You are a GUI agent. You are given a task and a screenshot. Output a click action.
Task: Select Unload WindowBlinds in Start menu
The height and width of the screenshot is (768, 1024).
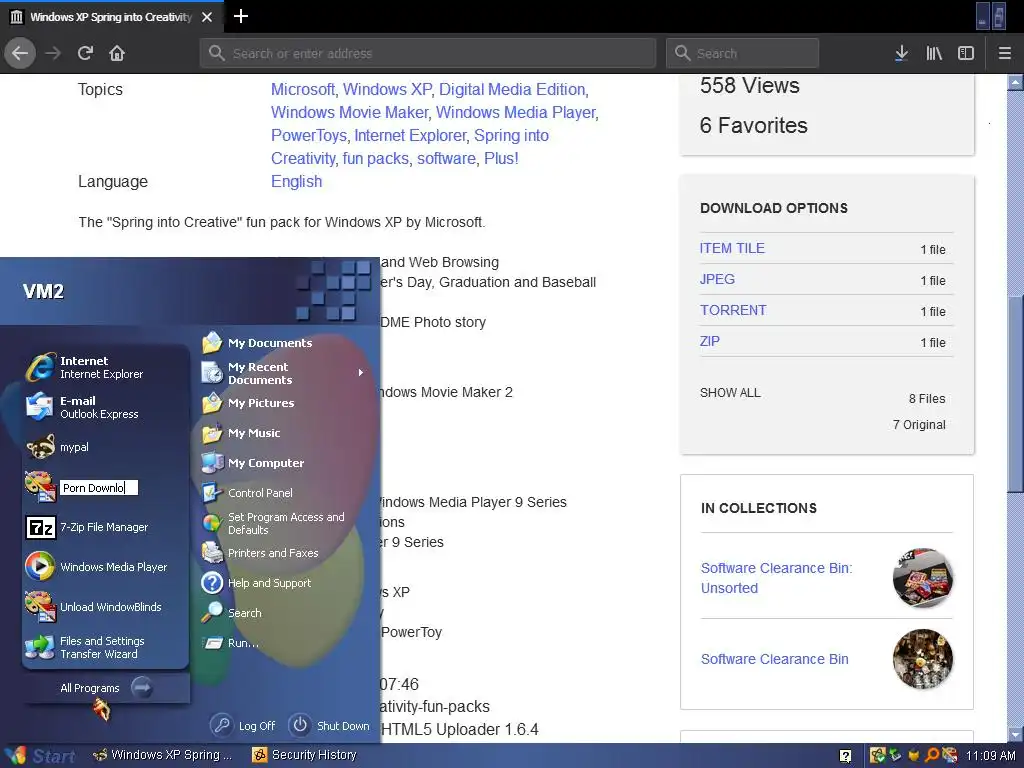pos(104,607)
